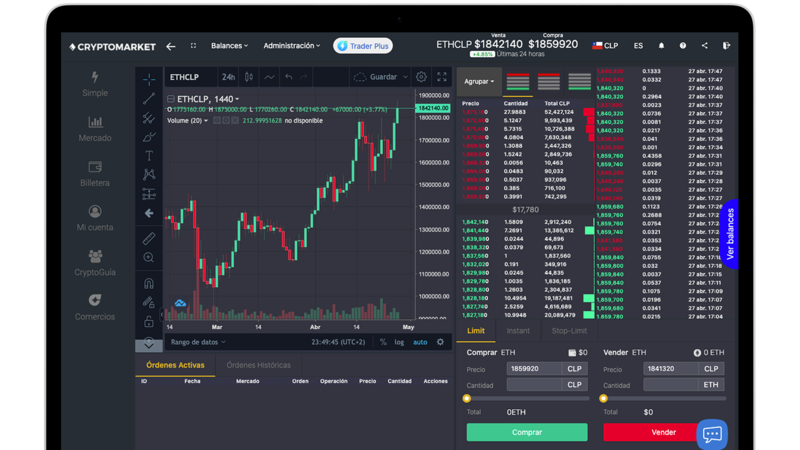
Task: Open Billetera wallet in sidebar
Action: (x=95, y=173)
